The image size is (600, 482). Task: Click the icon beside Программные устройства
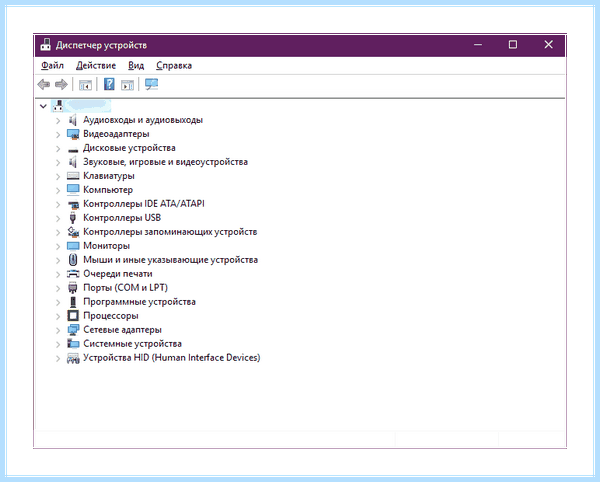coord(73,302)
